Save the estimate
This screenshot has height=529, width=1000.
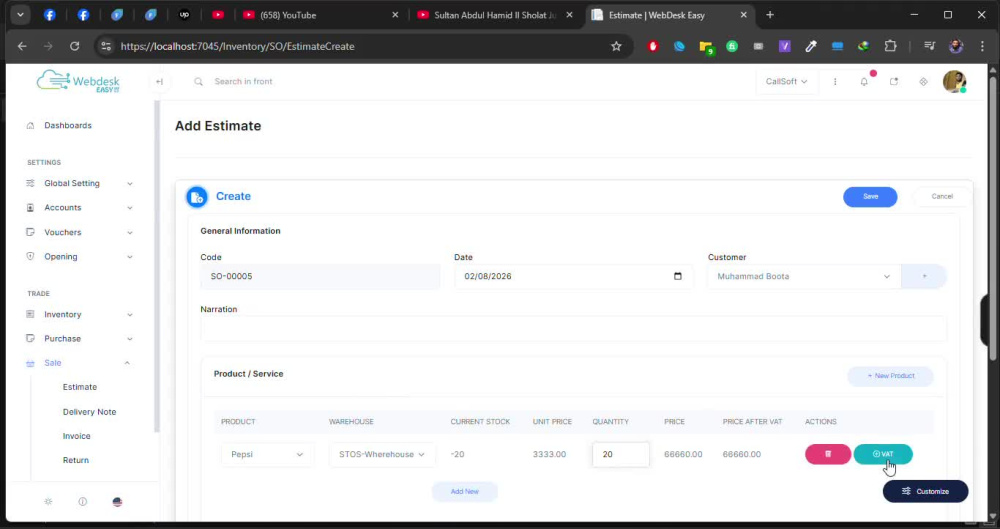tap(870, 197)
